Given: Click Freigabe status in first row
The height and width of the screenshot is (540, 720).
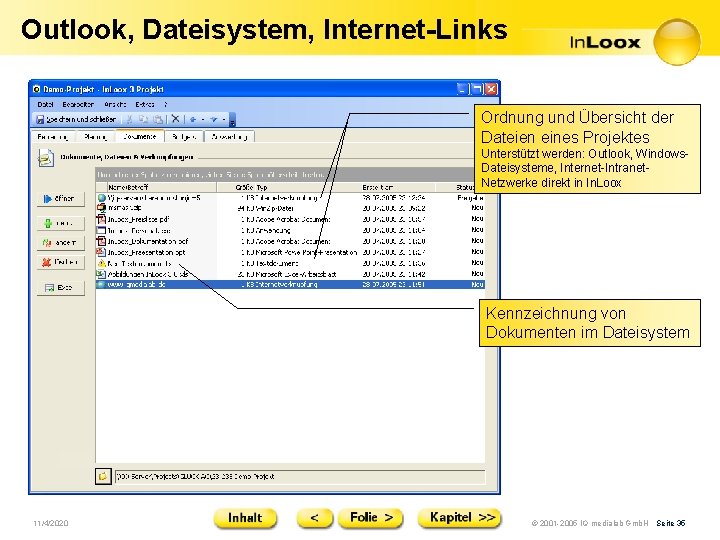Looking at the screenshot, I should tap(470, 198).
